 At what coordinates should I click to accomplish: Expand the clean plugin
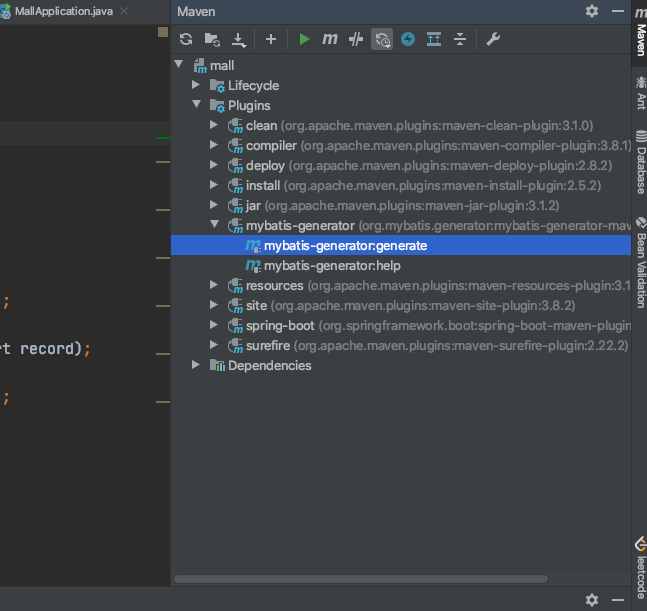tap(214, 125)
